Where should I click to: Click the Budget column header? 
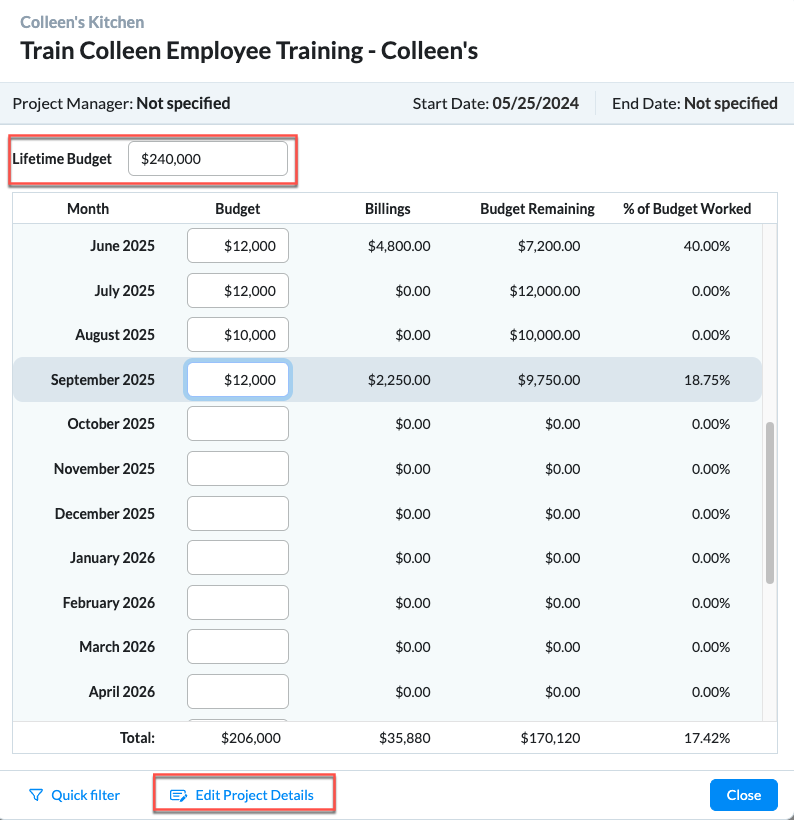(237, 209)
